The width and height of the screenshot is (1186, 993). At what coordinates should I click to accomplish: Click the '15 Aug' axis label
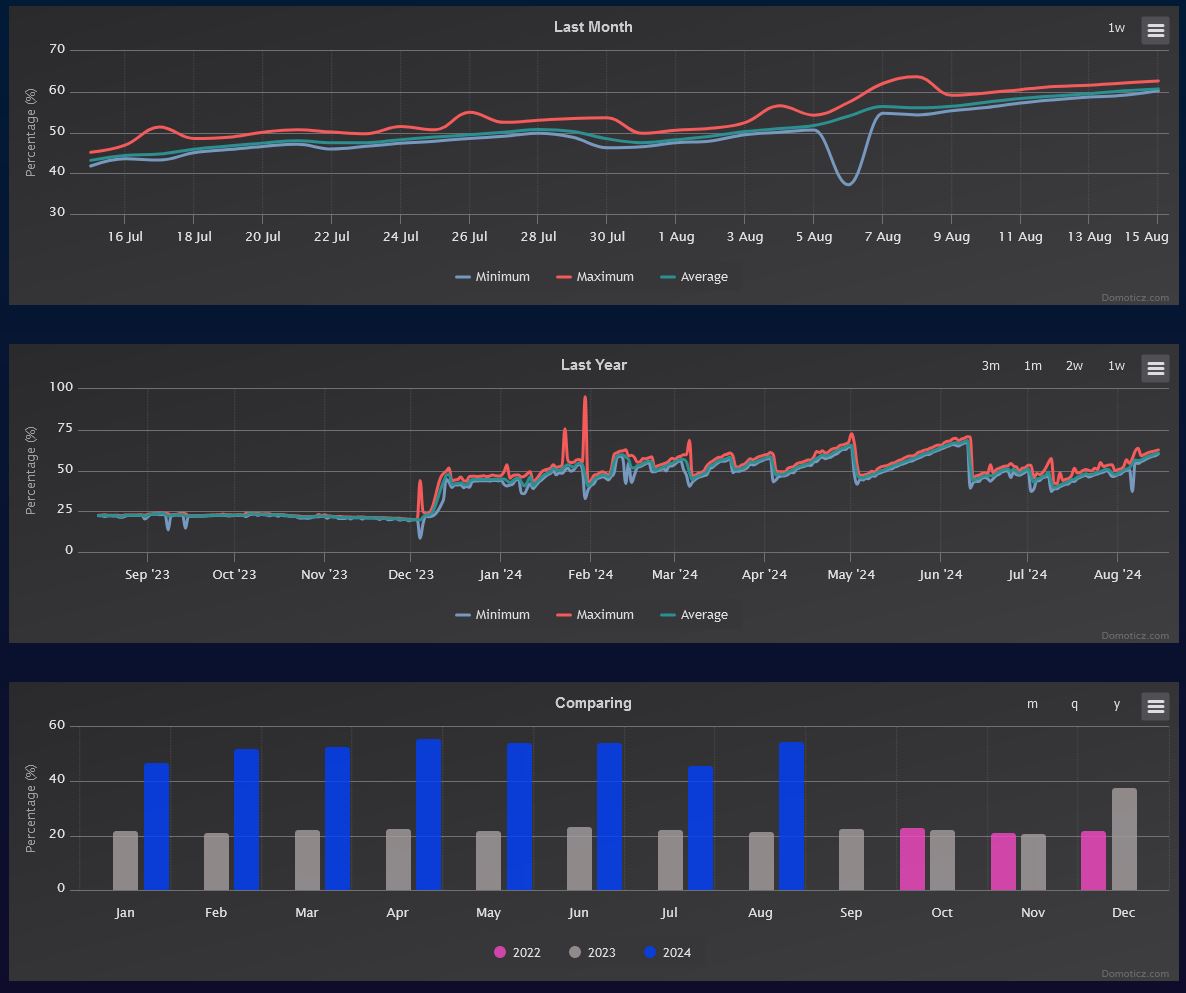[x=1146, y=237]
